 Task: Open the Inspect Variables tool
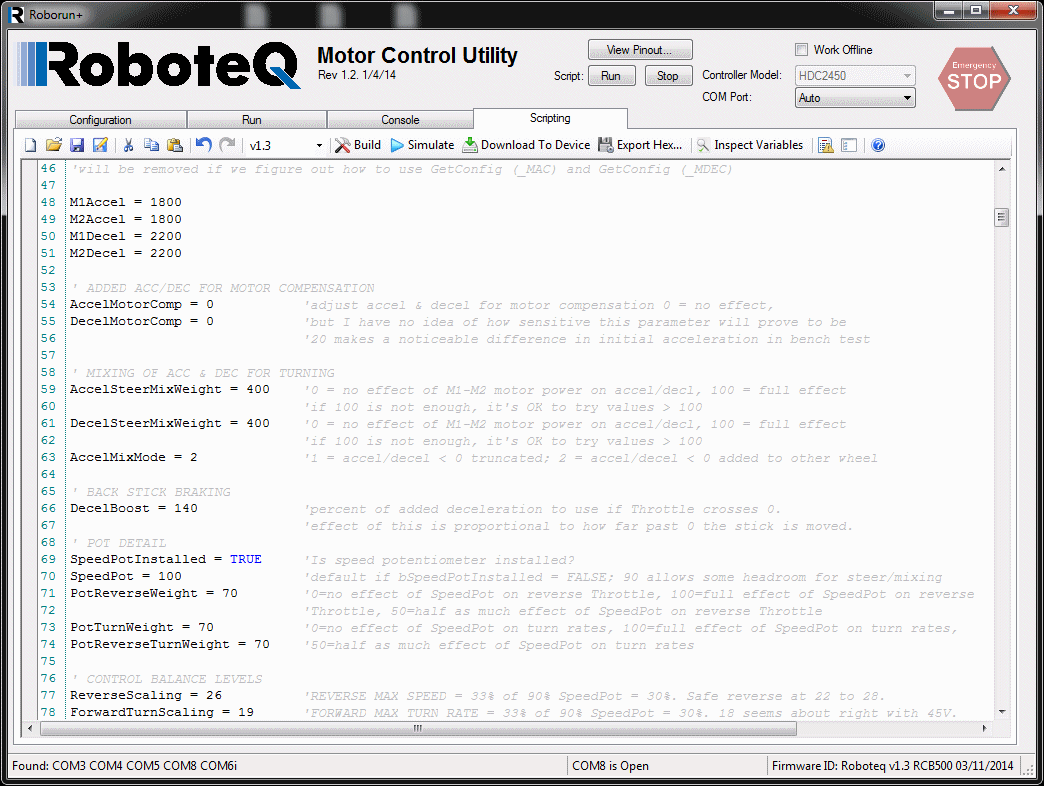pos(749,145)
